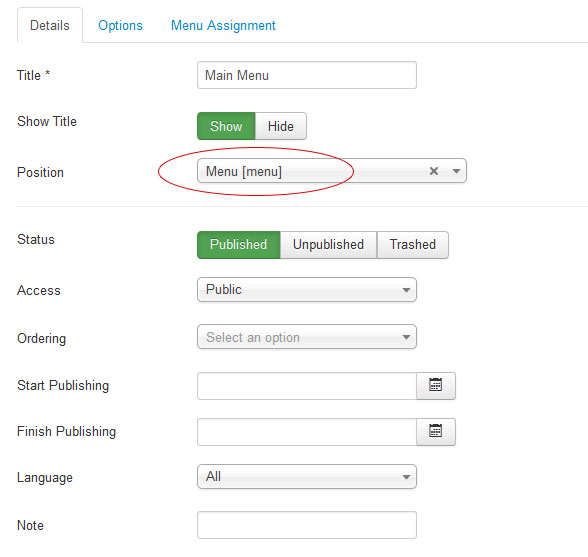Set Show Title to Show
588x557 pixels.
coord(226,126)
